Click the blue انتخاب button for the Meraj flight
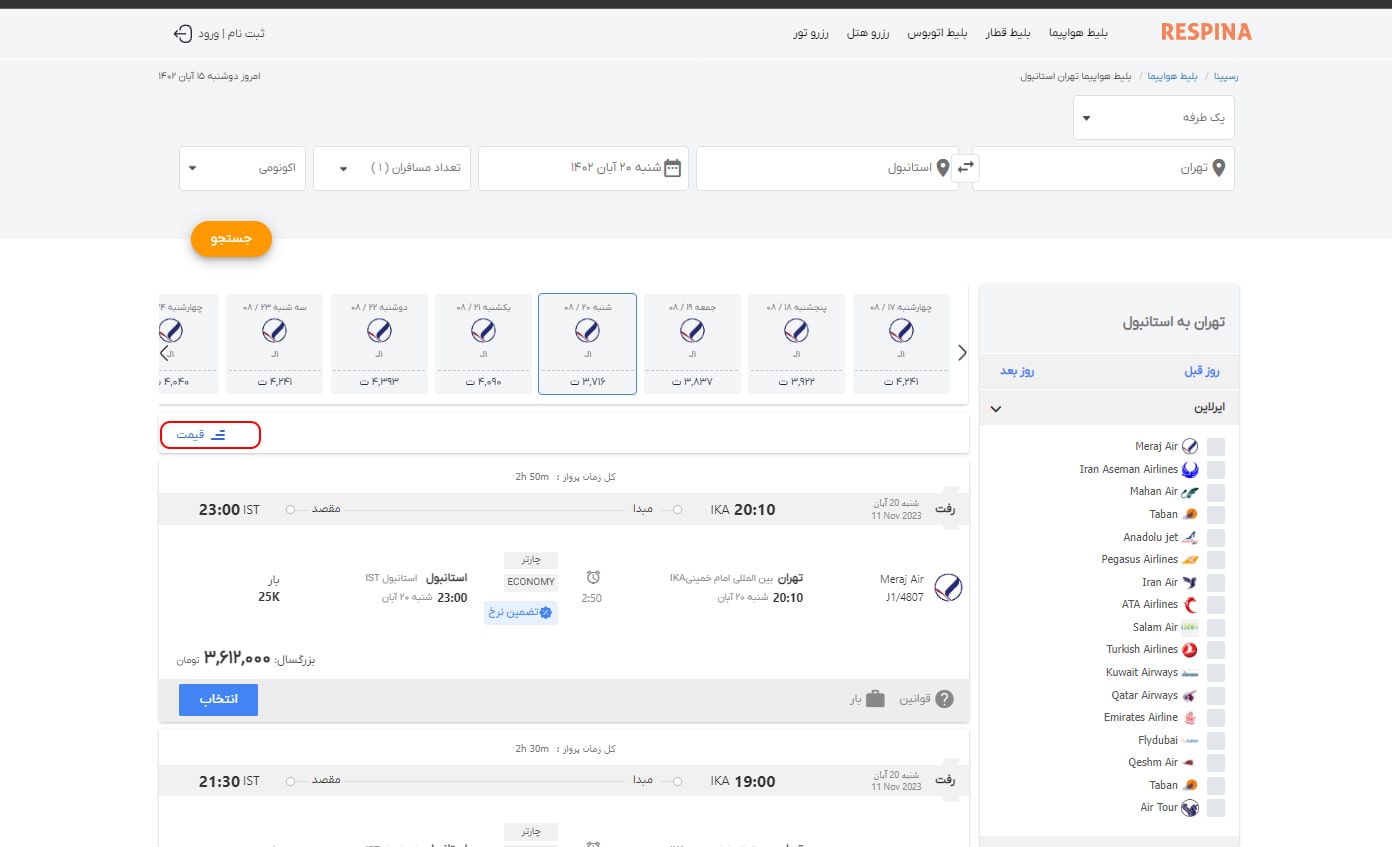The image size is (1392, 847). 218,700
